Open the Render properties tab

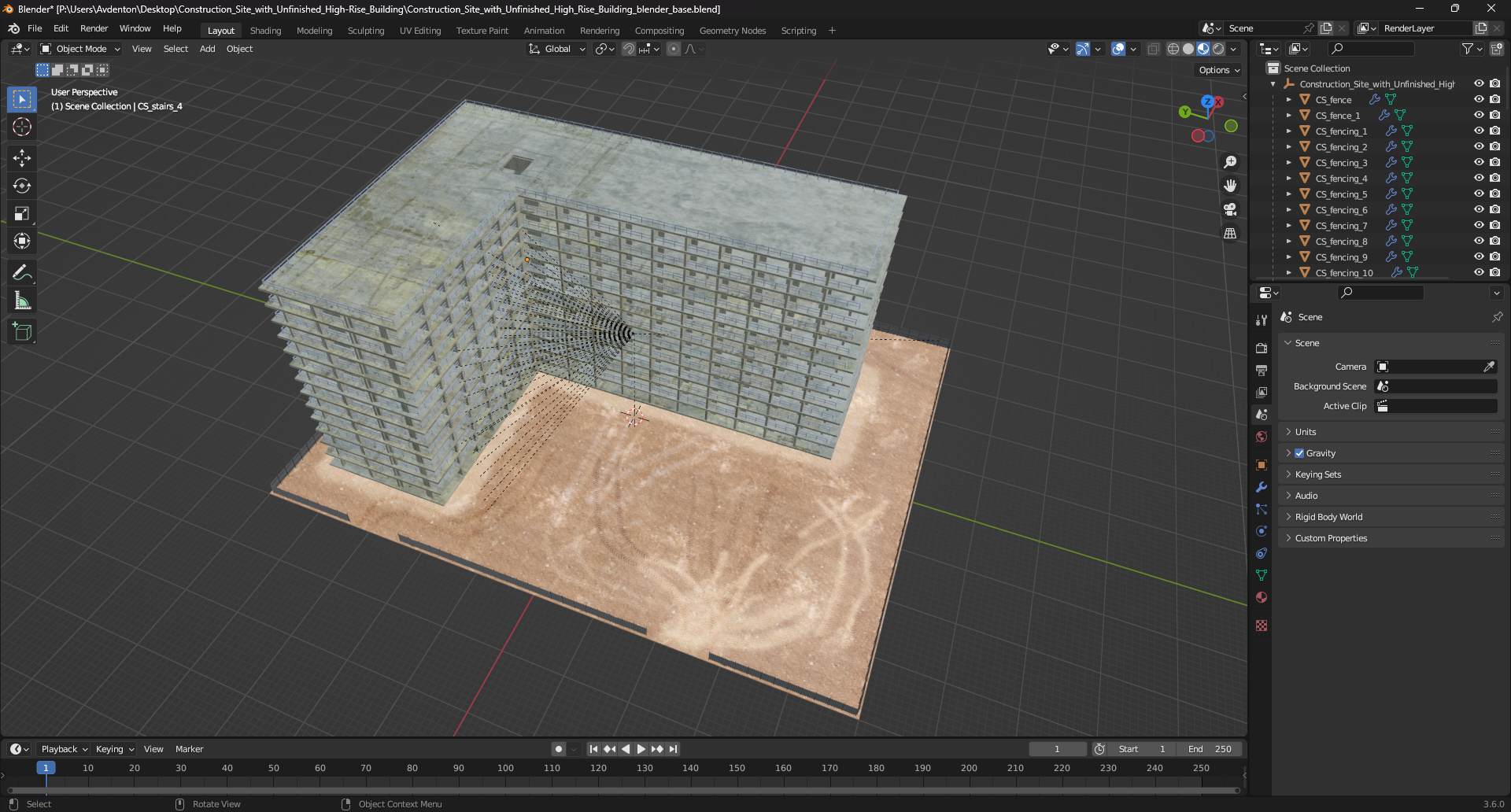click(1262, 348)
